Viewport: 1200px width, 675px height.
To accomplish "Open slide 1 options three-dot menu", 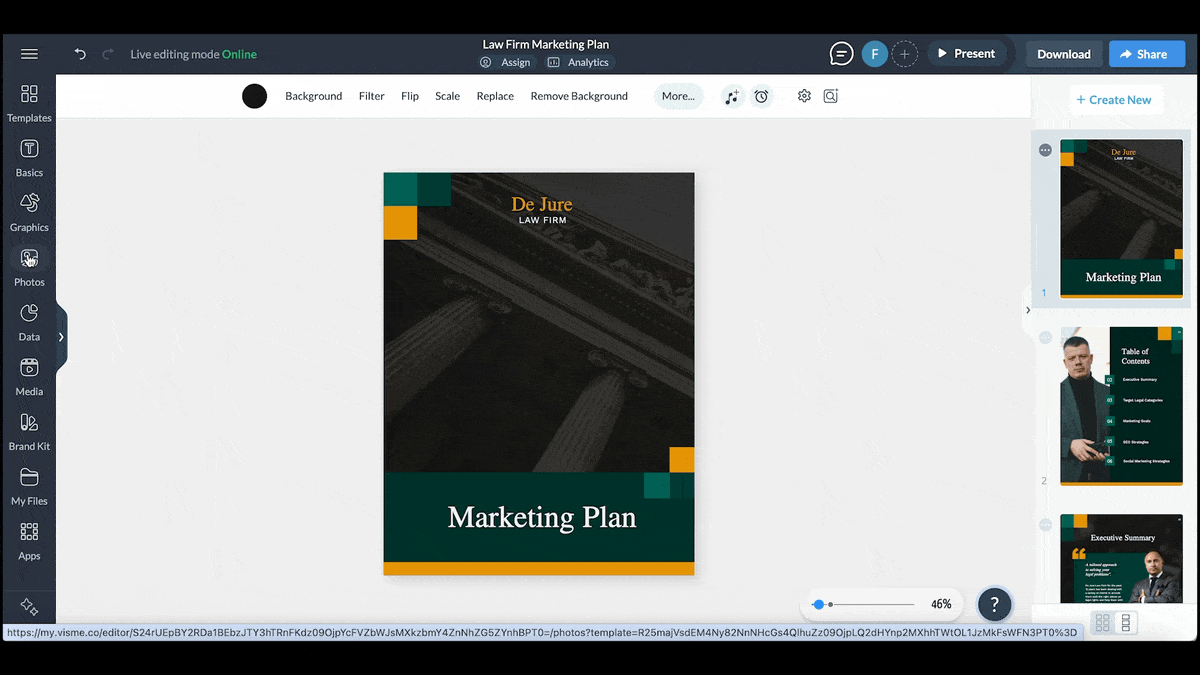I will [1045, 150].
